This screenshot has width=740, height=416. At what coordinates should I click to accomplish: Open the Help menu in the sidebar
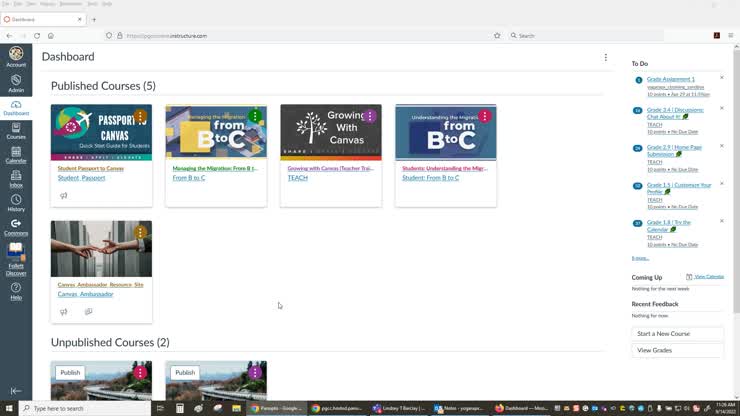(16, 292)
